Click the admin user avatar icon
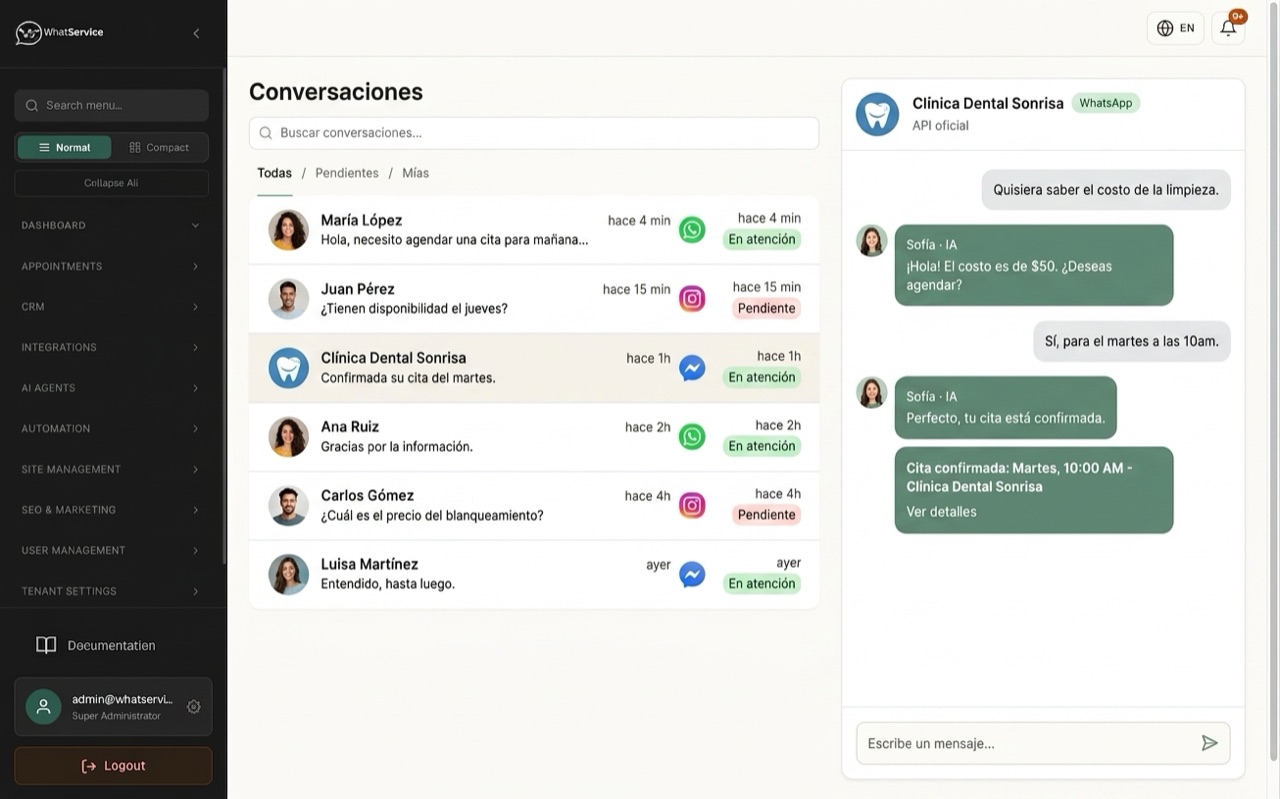 pos(44,707)
